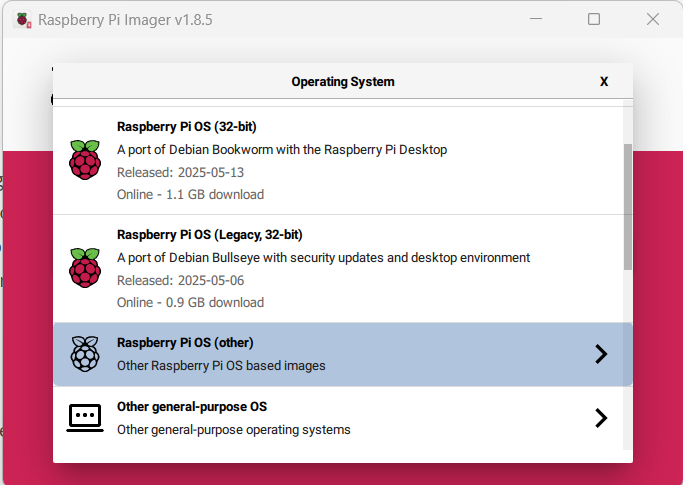
Task: Click the Debian Bullseye description text
Action: point(323,258)
